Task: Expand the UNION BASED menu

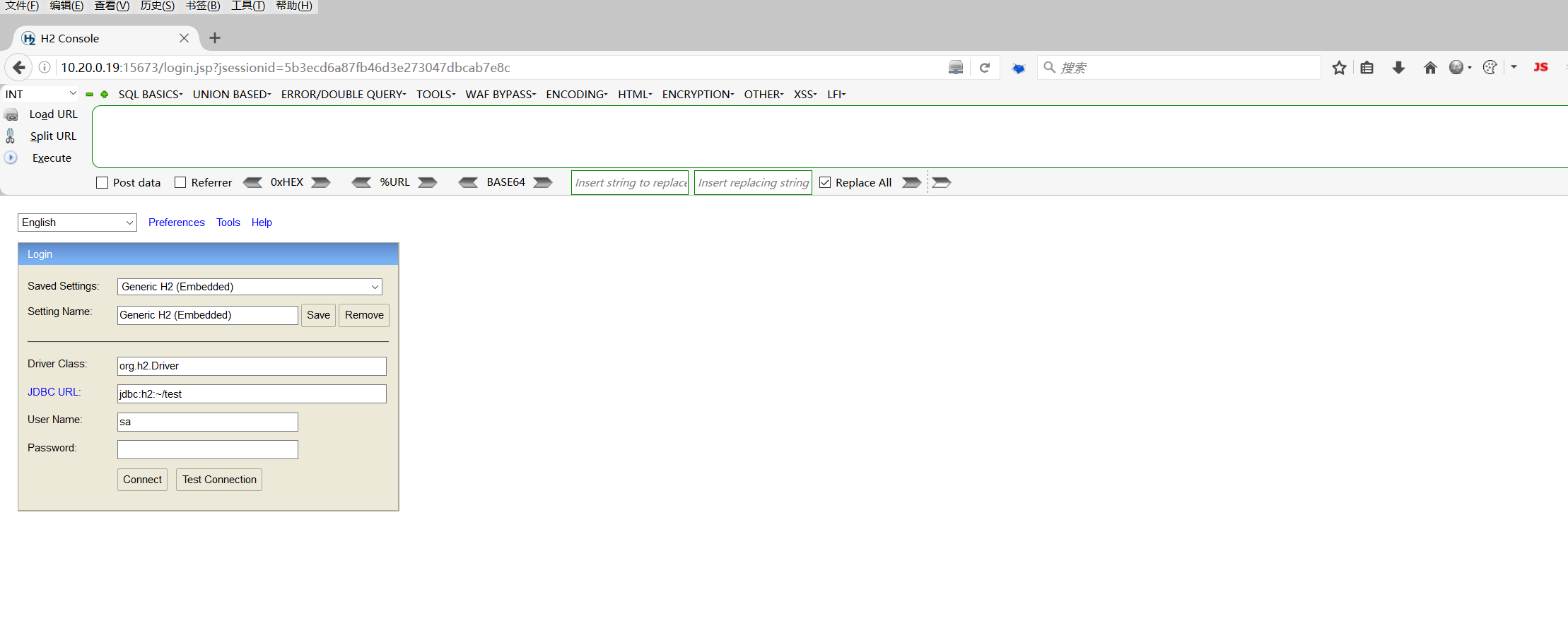Action: point(232,94)
